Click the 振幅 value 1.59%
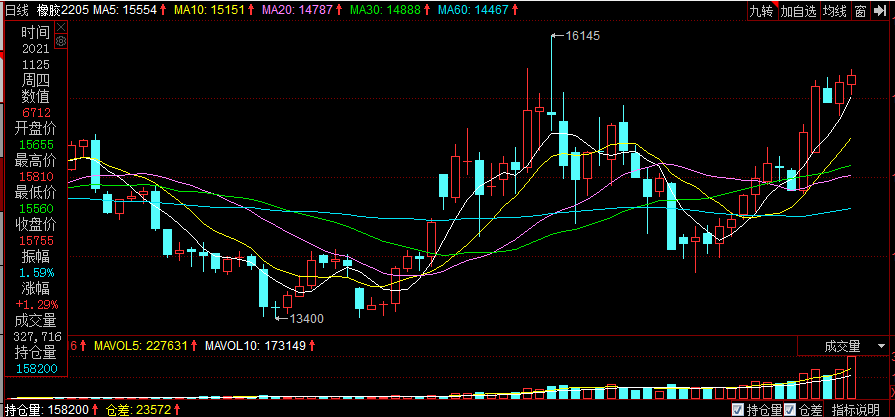The width and height of the screenshot is (895, 417). [36, 272]
